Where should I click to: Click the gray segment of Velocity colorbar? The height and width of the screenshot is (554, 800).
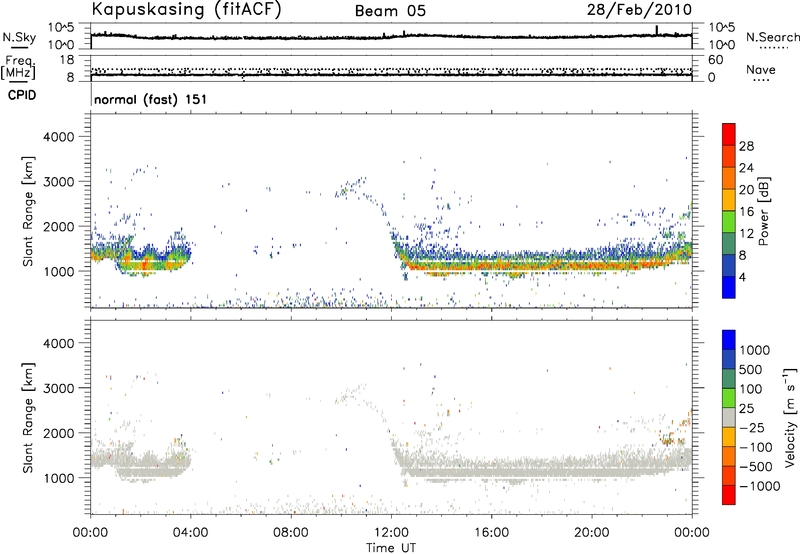[729, 417]
